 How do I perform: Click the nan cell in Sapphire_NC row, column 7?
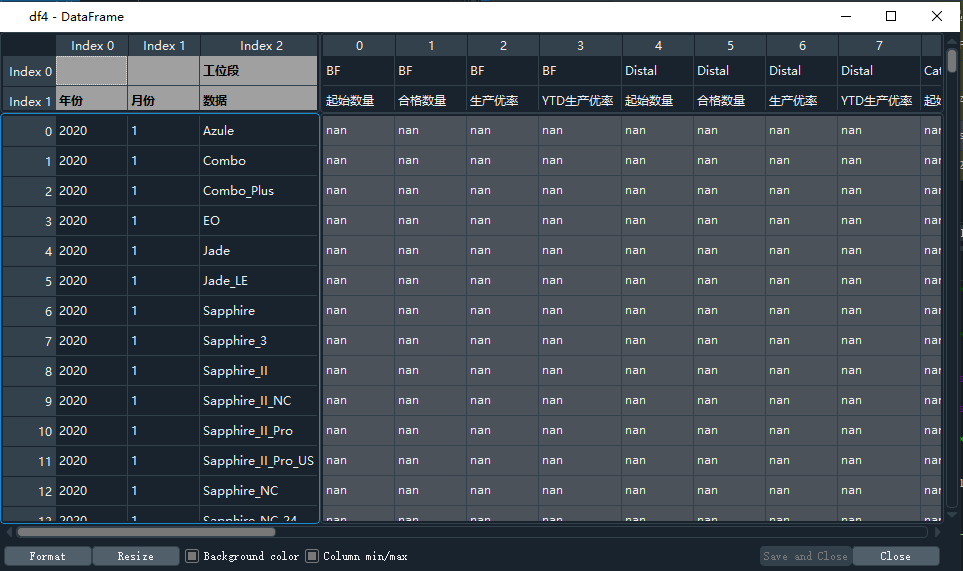879,491
